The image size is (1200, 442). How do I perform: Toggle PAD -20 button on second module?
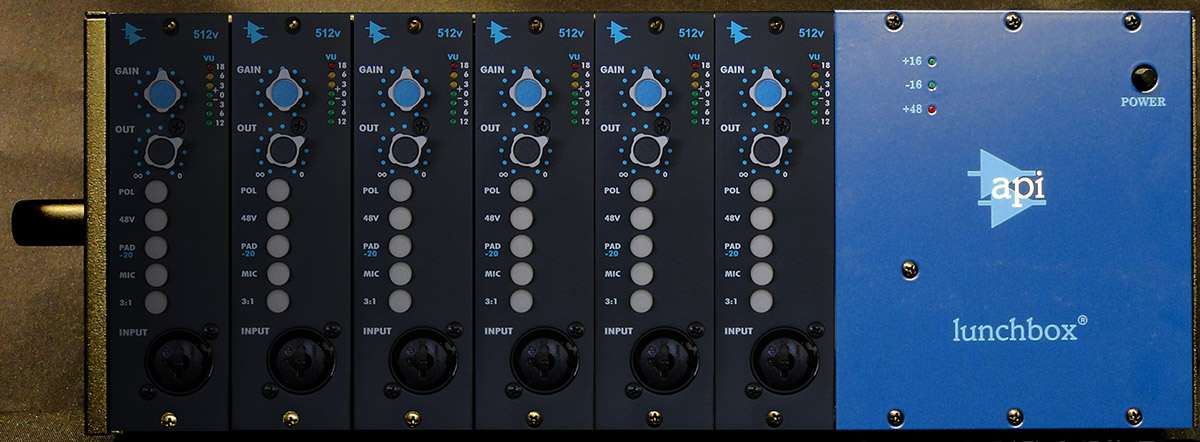[278, 246]
